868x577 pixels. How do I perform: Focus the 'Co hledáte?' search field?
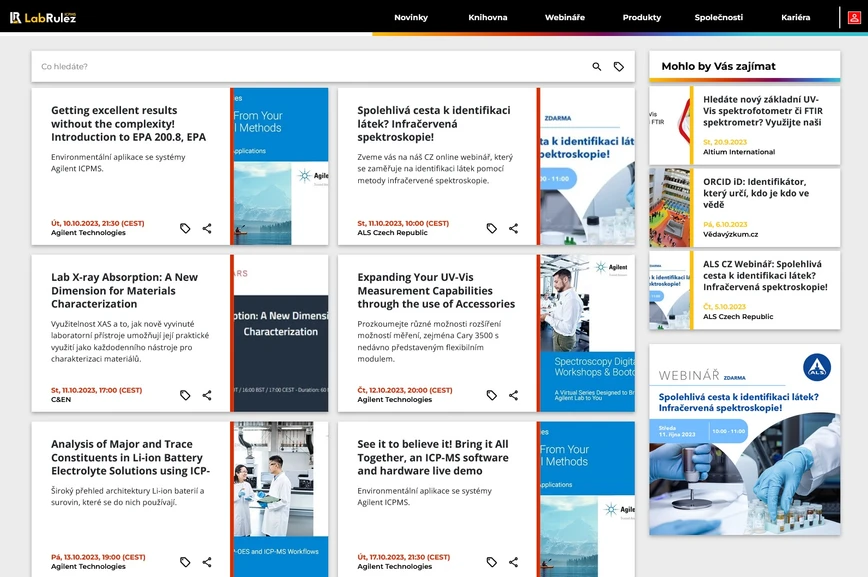tap(310, 66)
